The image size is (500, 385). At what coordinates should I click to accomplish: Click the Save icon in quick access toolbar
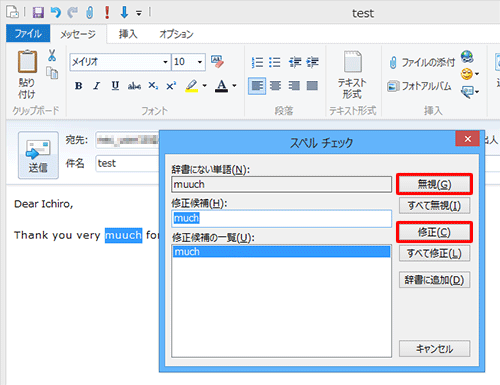[38, 13]
